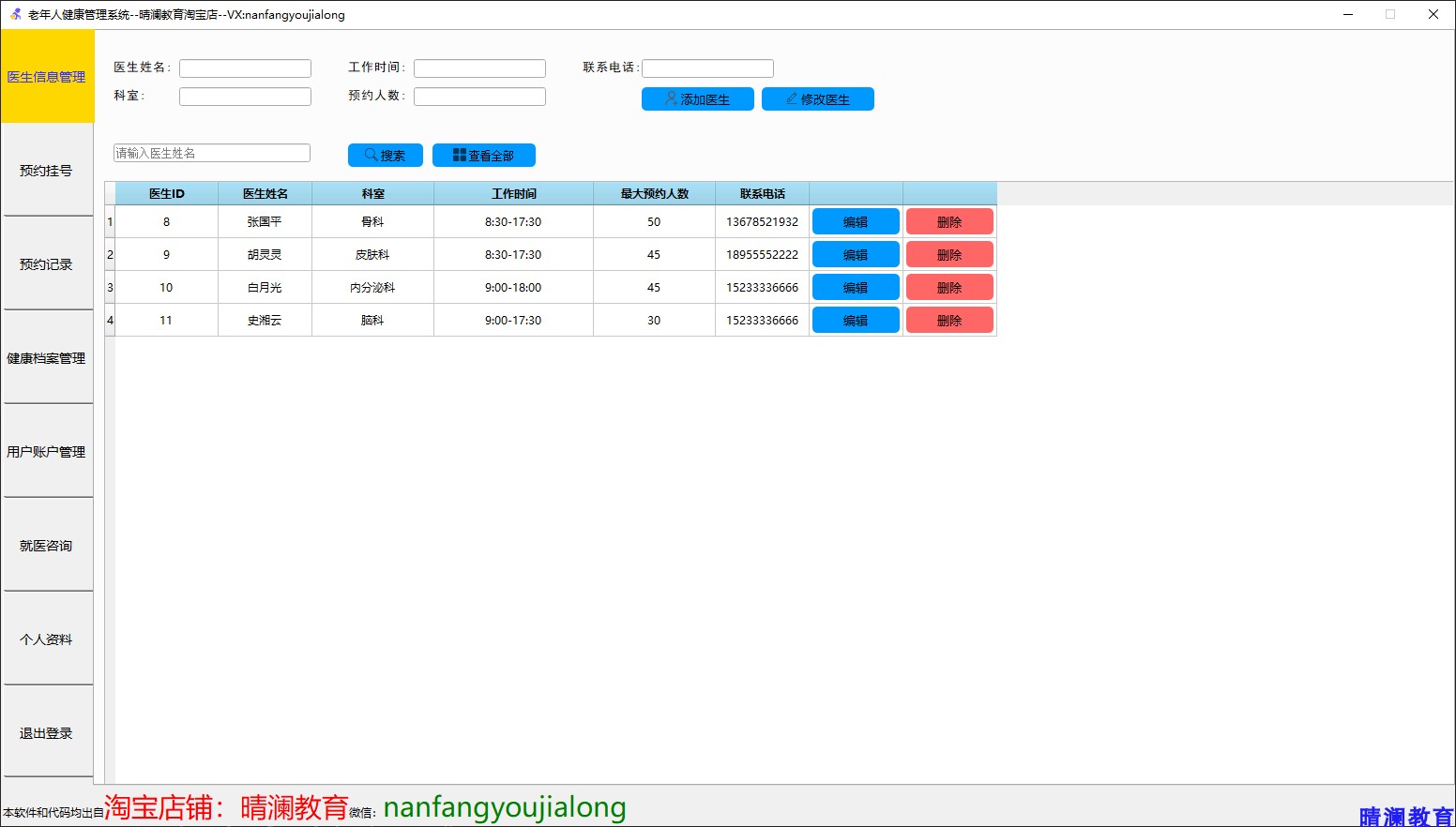Click 史湘云's 9:00-17:30 work time cell
The width and height of the screenshot is (1456, 827).
pyautogui.click(x=514, y=321)
